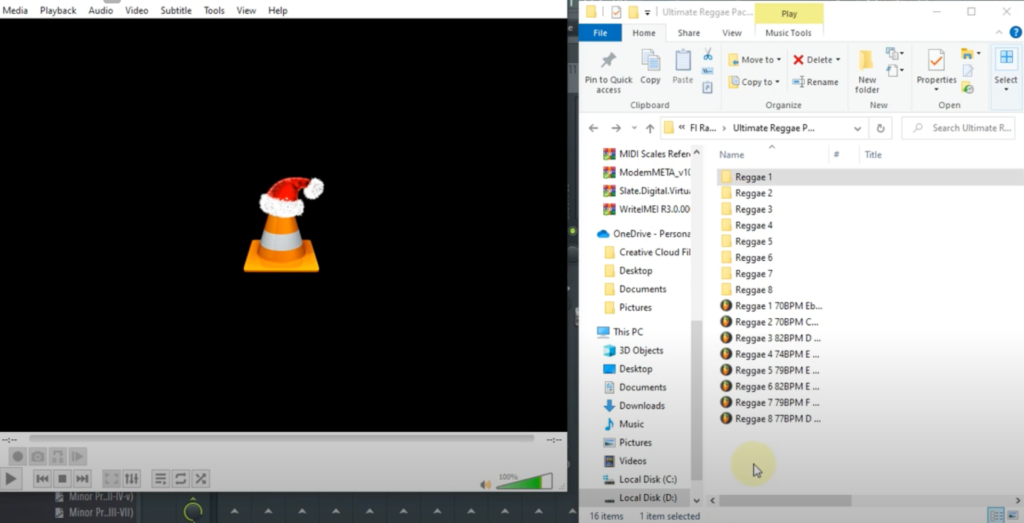
Task: Click next media button in VLC
Action: pyautogui.click(x=82, y=479)
